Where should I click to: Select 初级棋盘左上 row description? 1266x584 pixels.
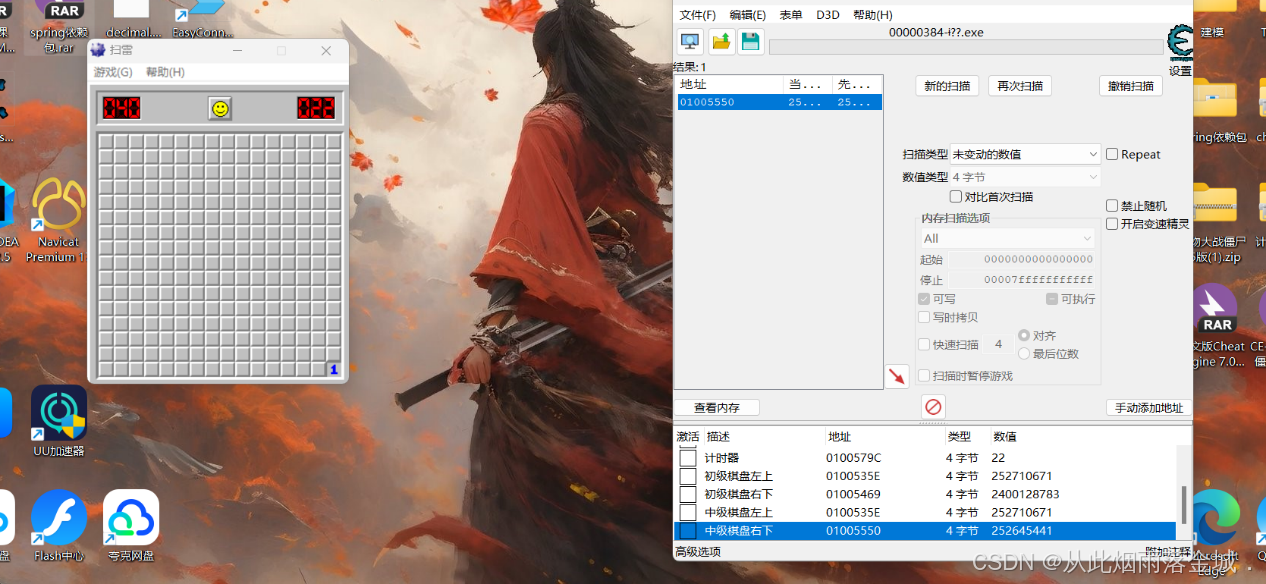pos(738,476)
